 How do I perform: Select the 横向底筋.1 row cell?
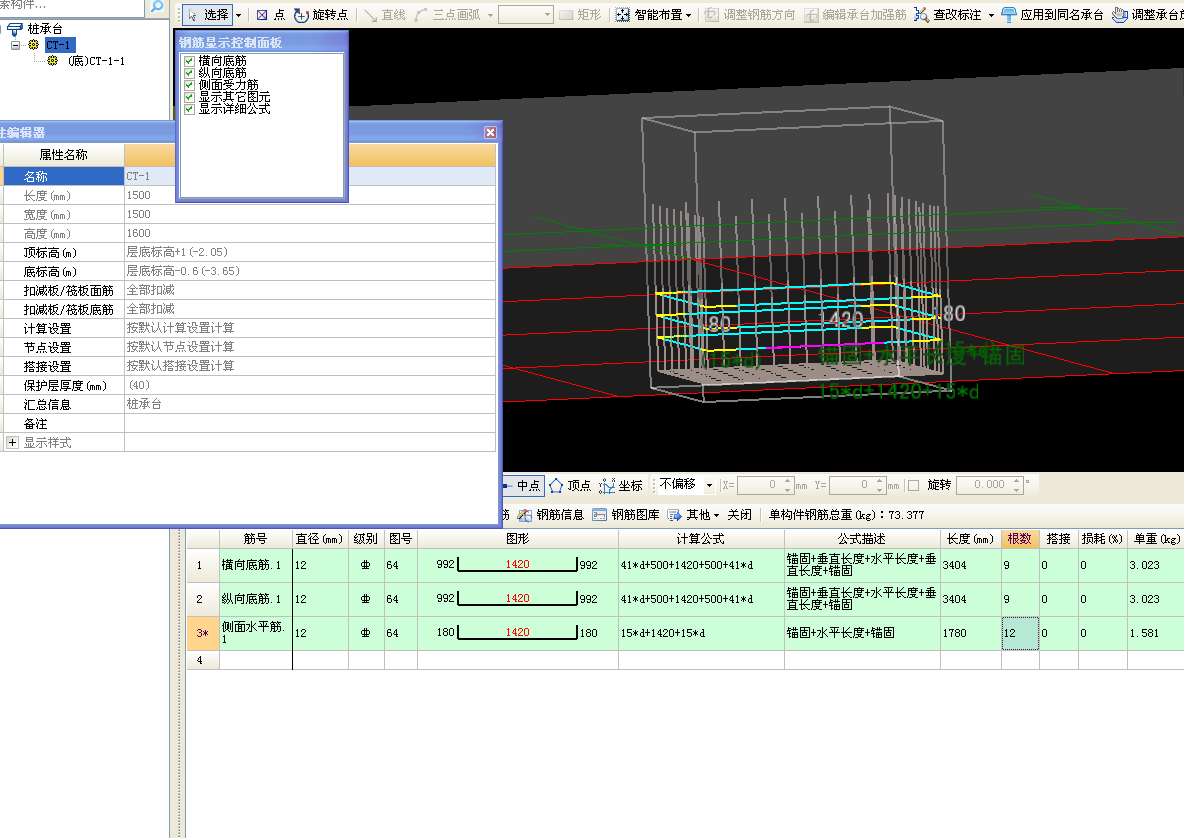(255, 565)
